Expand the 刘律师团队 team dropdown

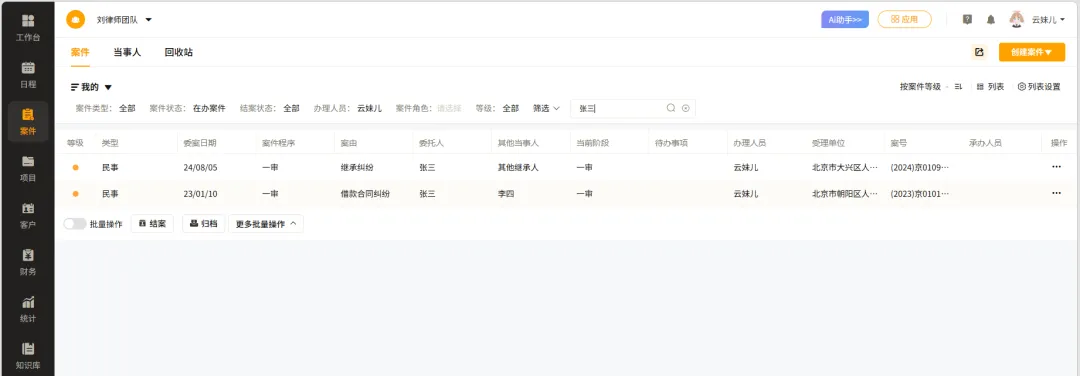148,20
